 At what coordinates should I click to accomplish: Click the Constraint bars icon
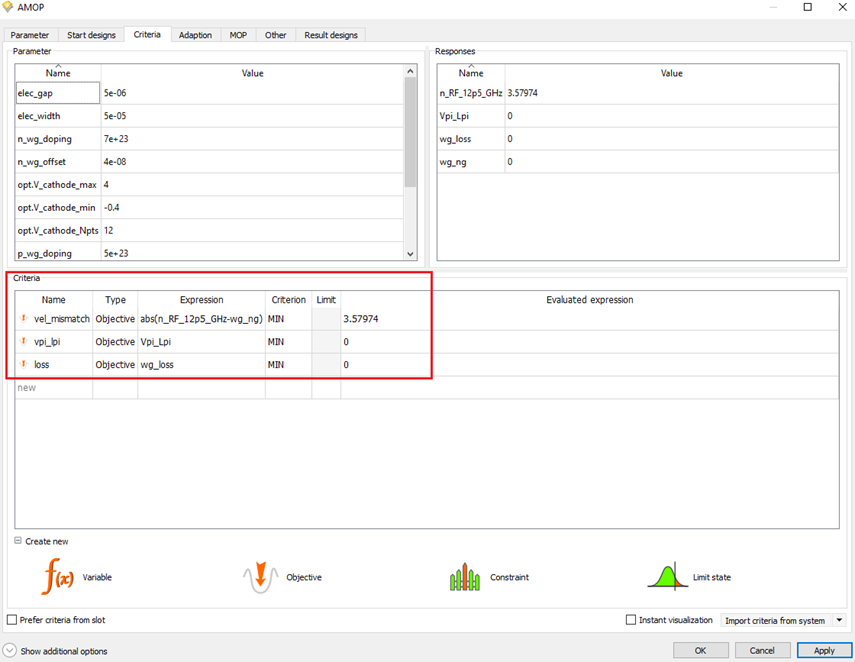click(x=466, y=577)
